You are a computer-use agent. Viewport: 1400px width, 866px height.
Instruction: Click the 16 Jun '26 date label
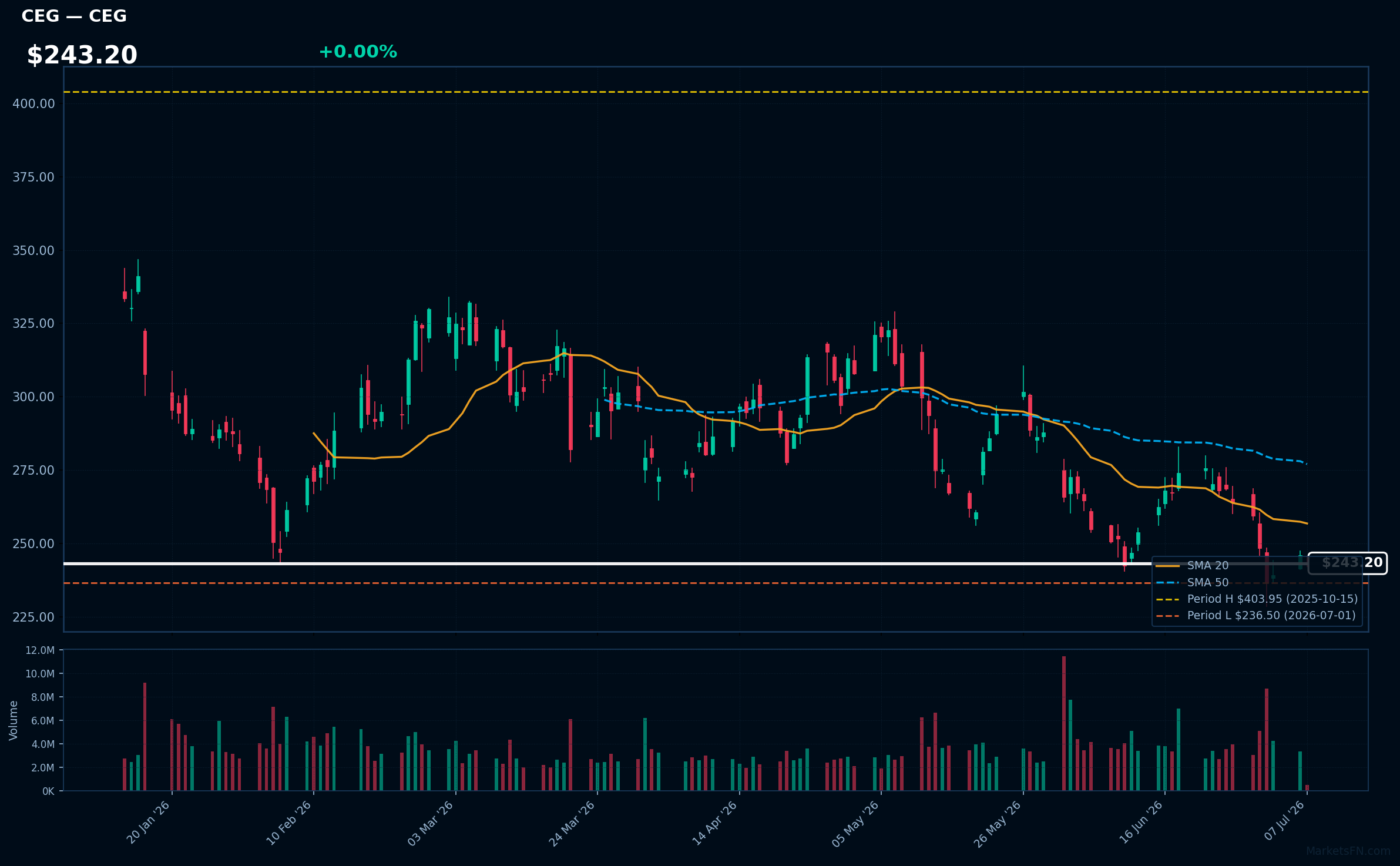(x=1140, y=823)
